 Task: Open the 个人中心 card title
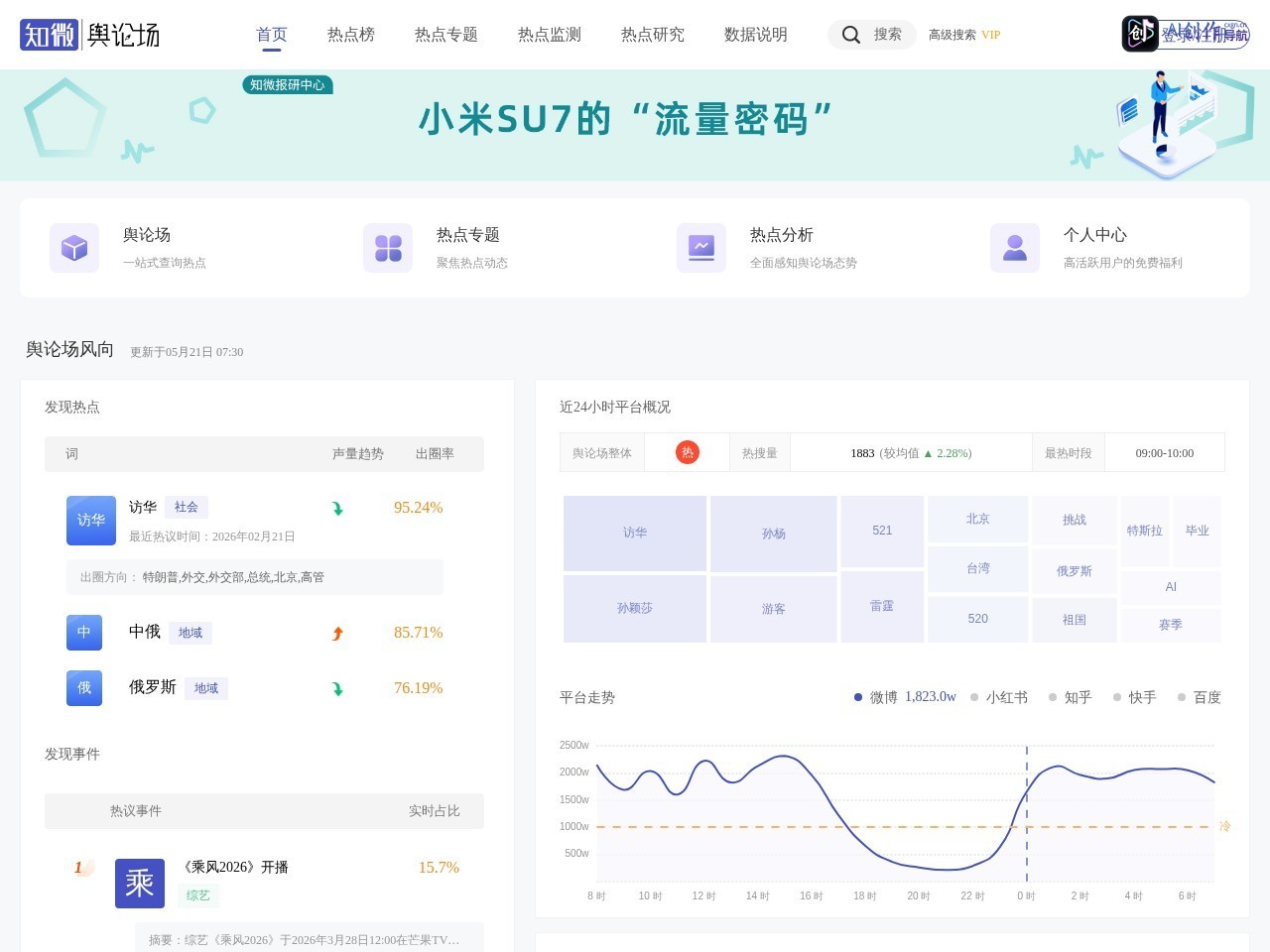click(x=1095, y=235)
